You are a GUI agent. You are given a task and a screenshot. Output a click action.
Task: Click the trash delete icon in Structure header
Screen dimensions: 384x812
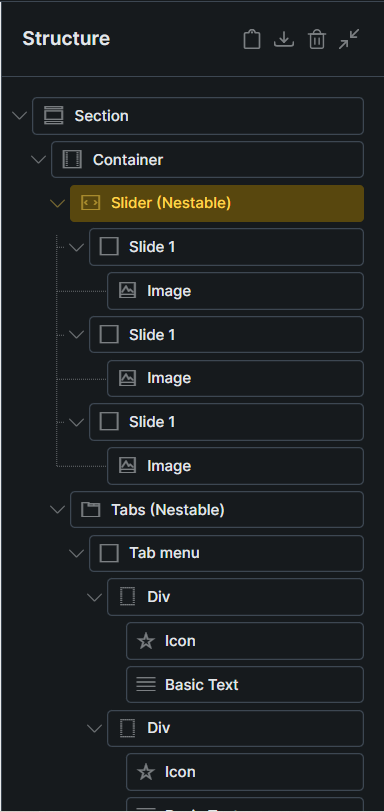(x=316, y=39)
